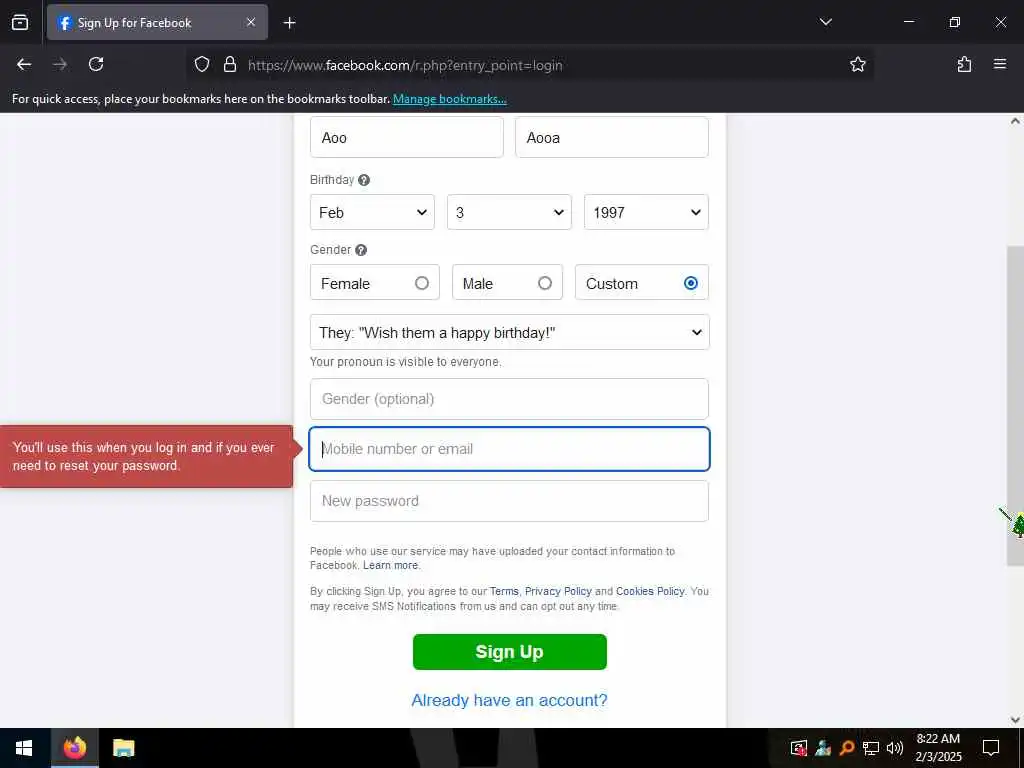
Task: Click the Firefox view recent browsing icon
Action: tap(20, 22)
